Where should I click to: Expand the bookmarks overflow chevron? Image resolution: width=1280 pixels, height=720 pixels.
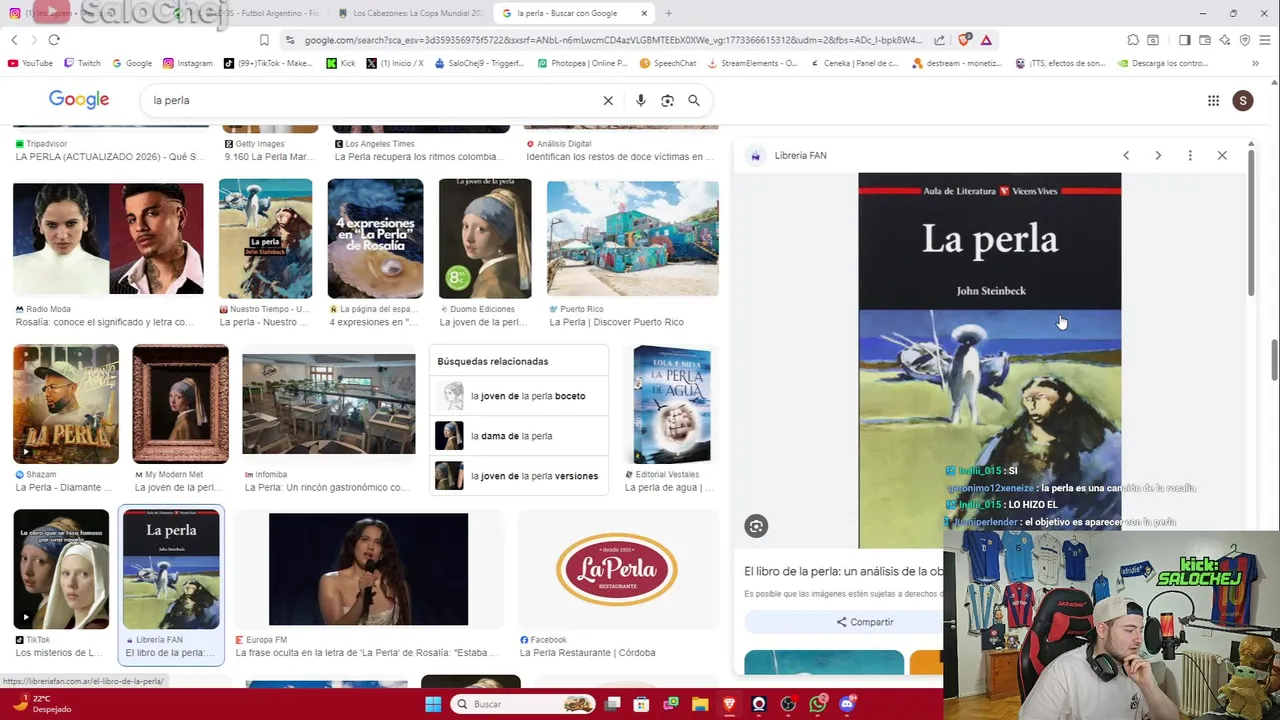1256,63
